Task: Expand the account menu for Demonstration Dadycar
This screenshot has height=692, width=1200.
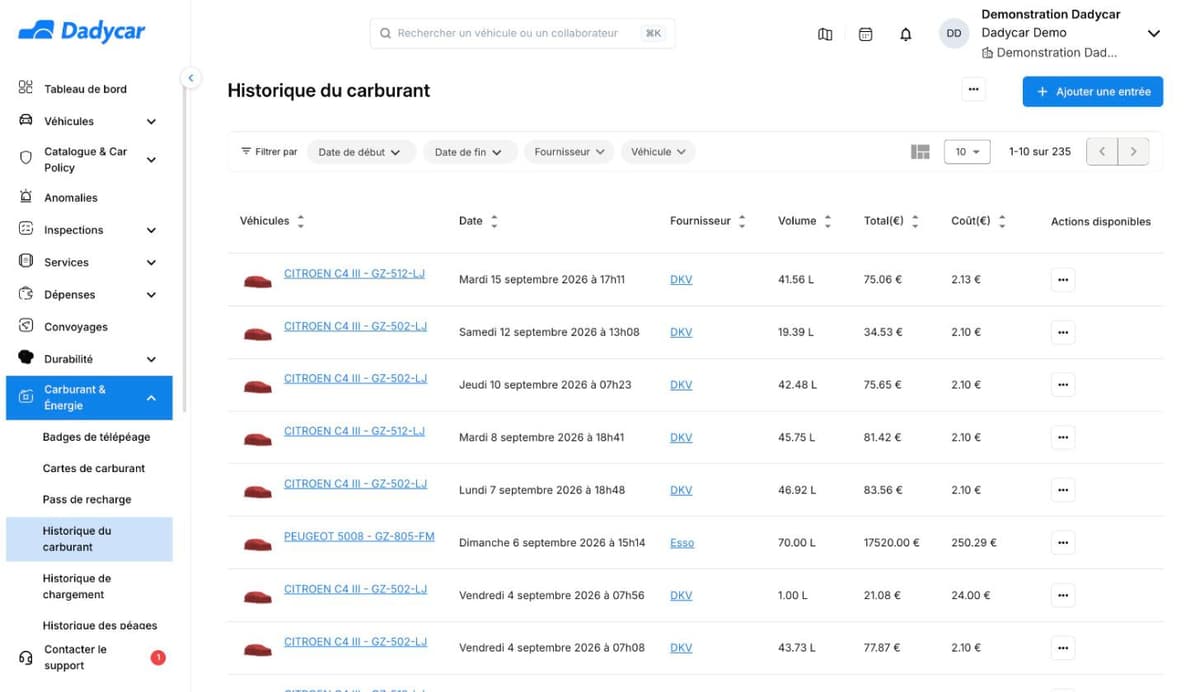Action: [1153, 34]
